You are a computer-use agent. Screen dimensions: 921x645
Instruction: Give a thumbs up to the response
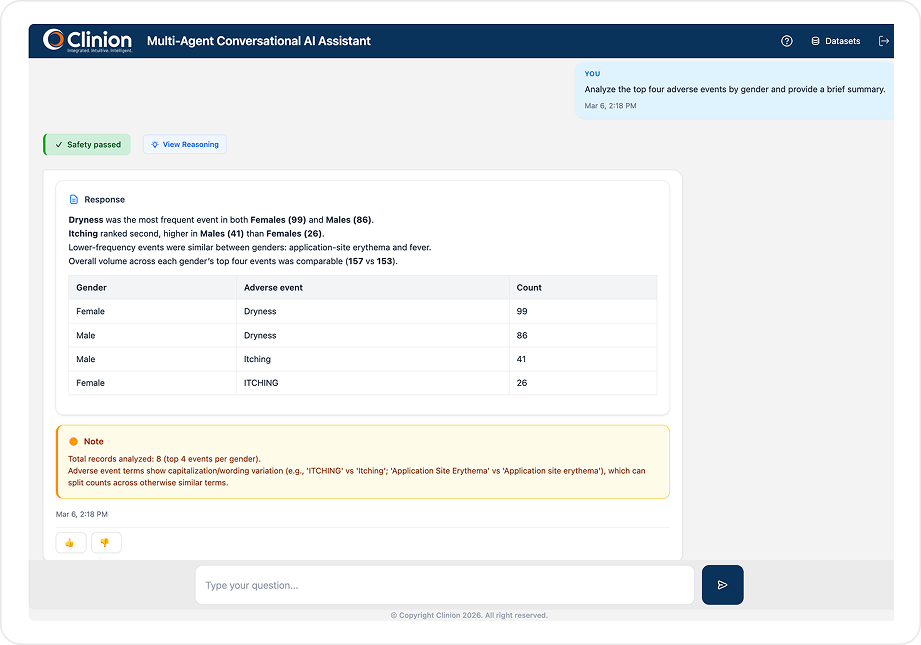pyautogui.click(x=69, y=542)
